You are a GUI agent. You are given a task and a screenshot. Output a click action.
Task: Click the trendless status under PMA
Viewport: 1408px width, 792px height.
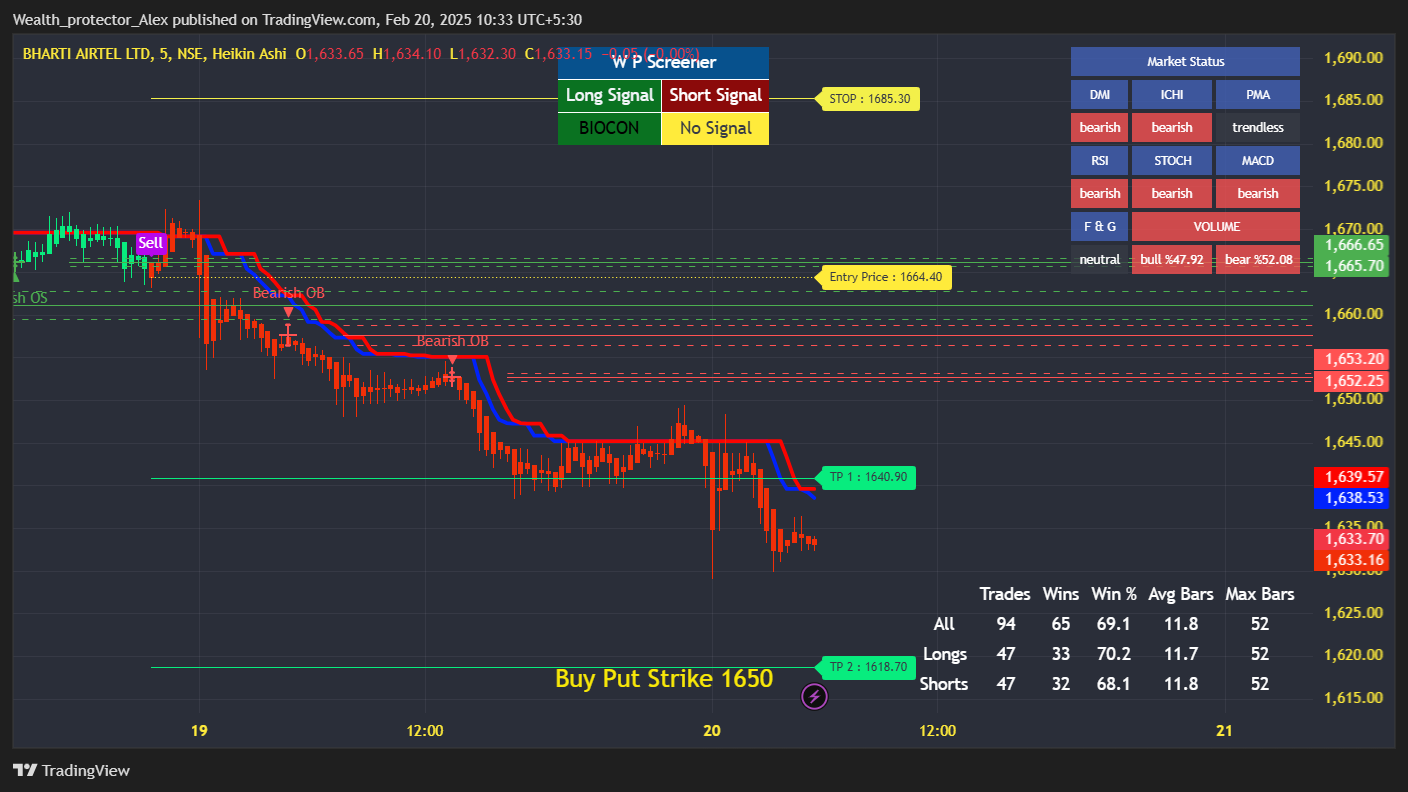[1257, 127]
